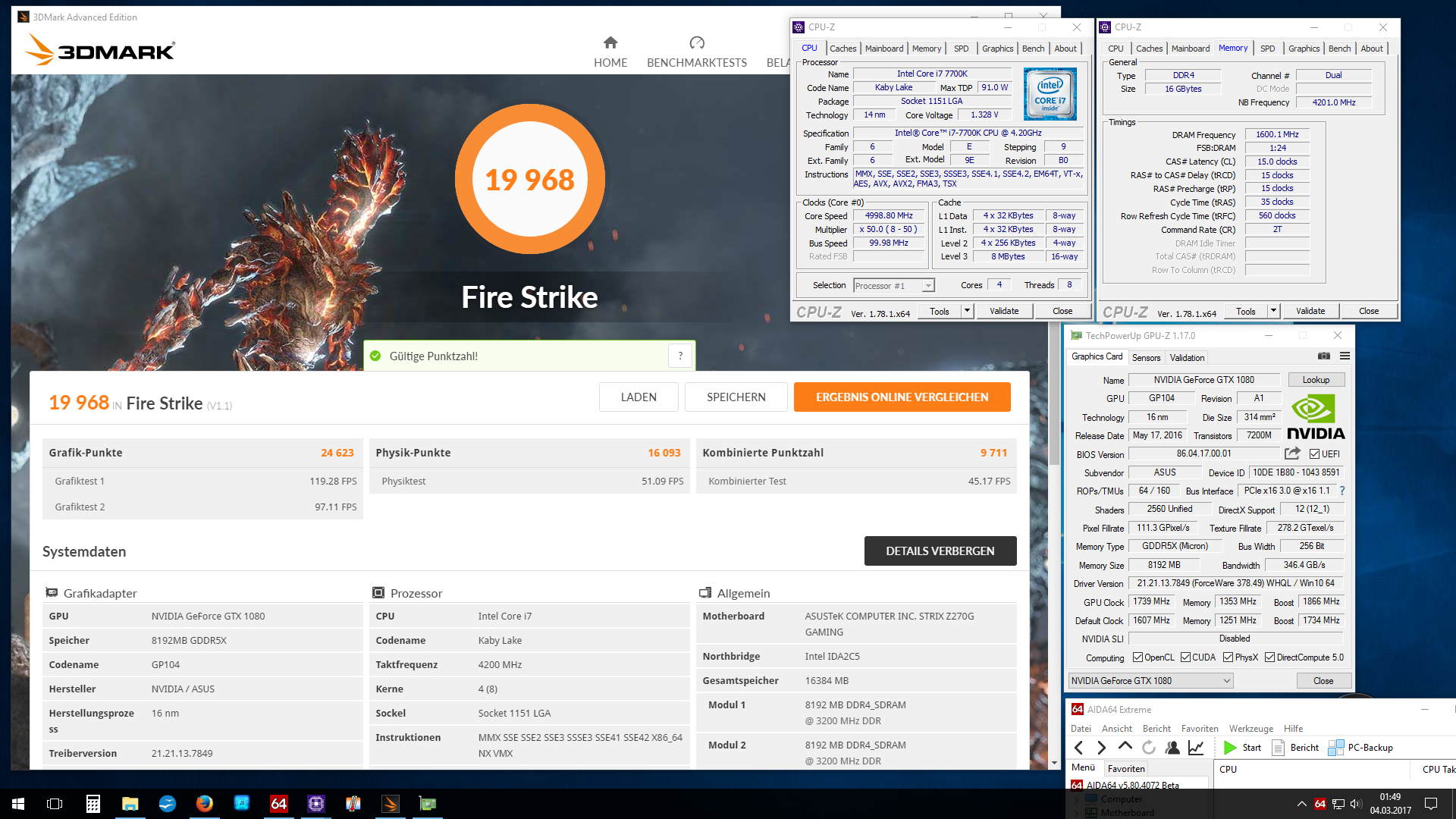Open GPU-Z hamburger menu icon

[1345, 356]
